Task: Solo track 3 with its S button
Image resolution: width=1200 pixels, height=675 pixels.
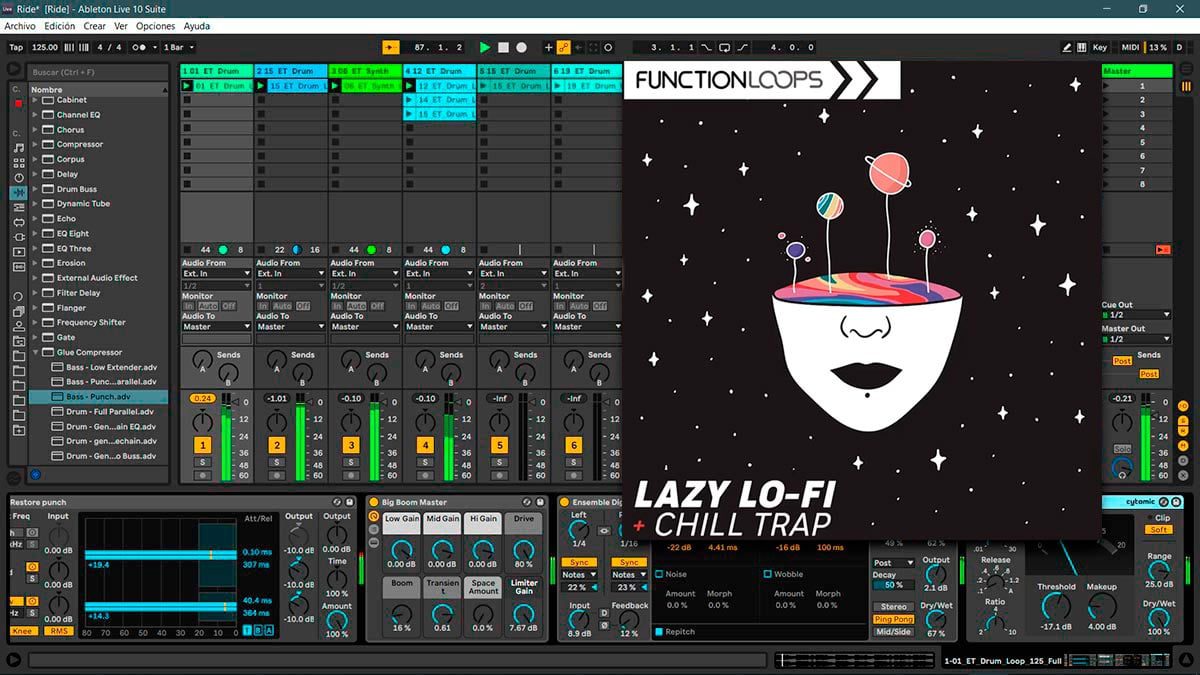Action: 351,462
